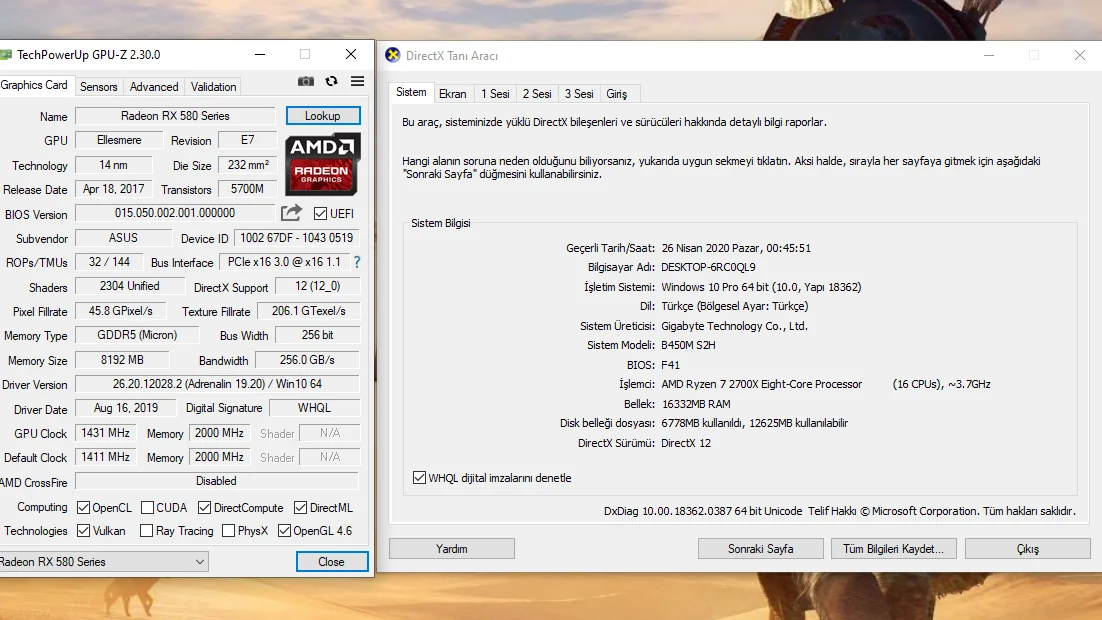Switch to the Ekran tab
Image resolution: width=1102 pixels, height=620 pixels.
(x=453, y=93)
